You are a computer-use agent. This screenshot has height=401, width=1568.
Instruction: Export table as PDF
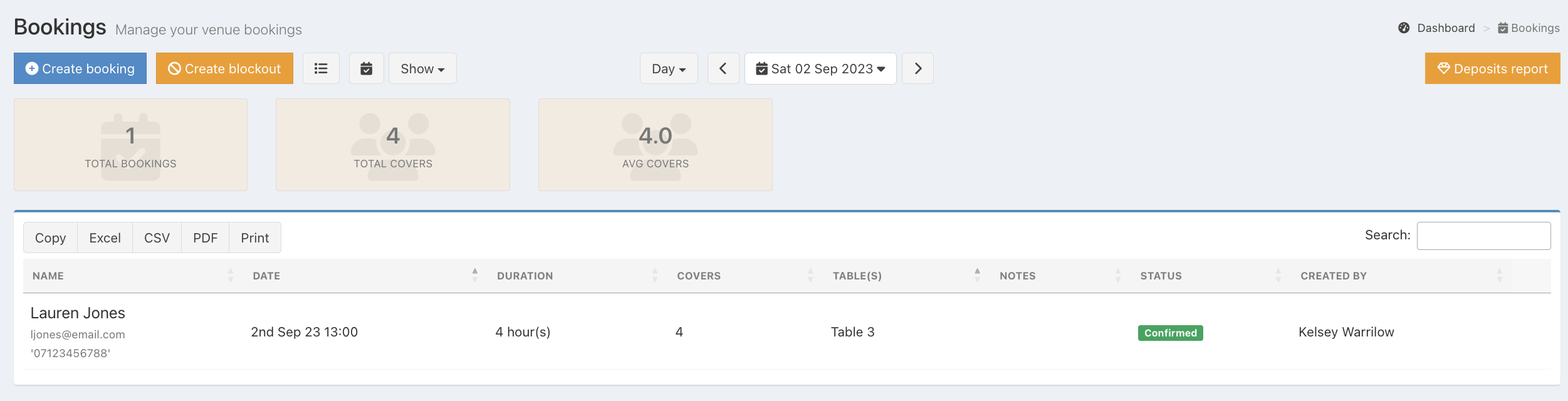pos(205,238)
